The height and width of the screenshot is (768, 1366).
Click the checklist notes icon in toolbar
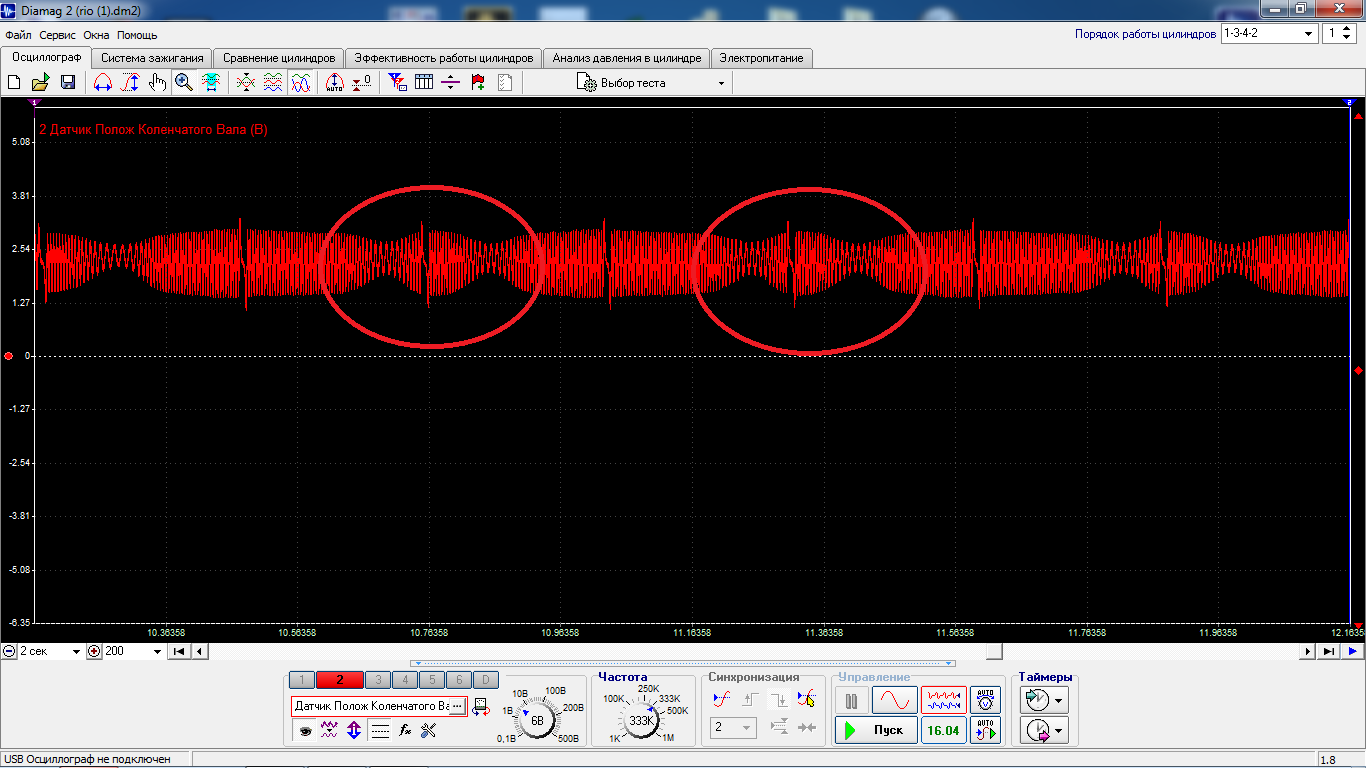(505, 83)
